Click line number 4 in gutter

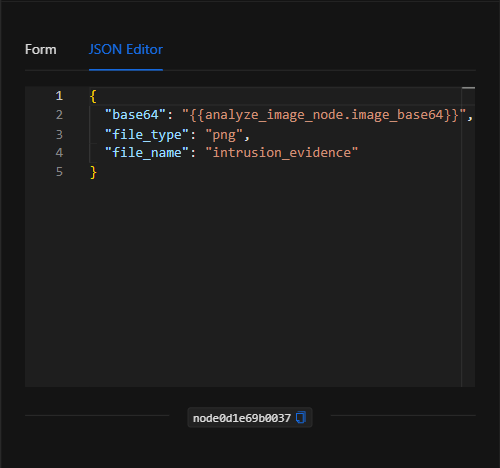pos(59,153)
